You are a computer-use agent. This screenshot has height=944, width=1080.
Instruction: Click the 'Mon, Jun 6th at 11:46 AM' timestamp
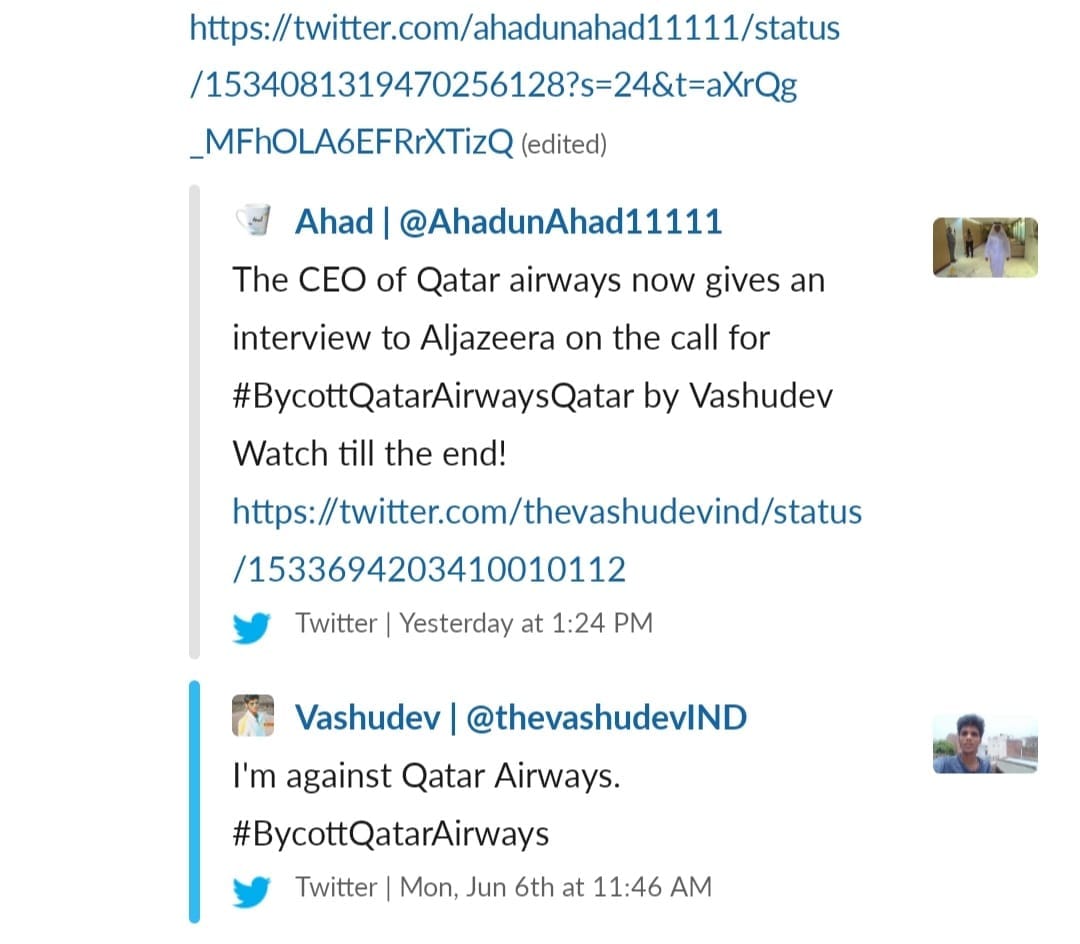pos(555,888)
